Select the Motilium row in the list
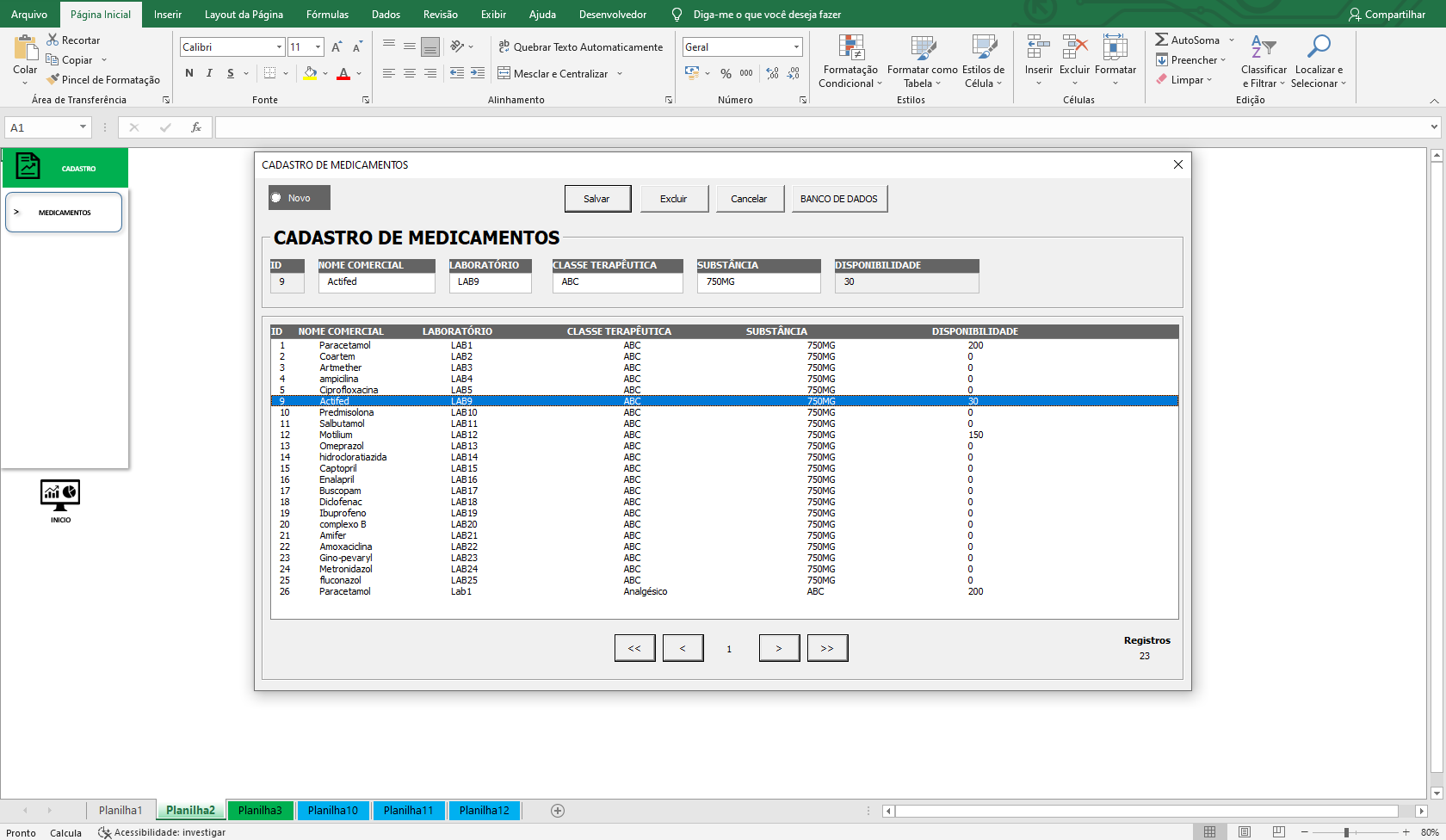The width and height of the screenshot is (1446, 840). pyautogui.click(x=724, y=435)
